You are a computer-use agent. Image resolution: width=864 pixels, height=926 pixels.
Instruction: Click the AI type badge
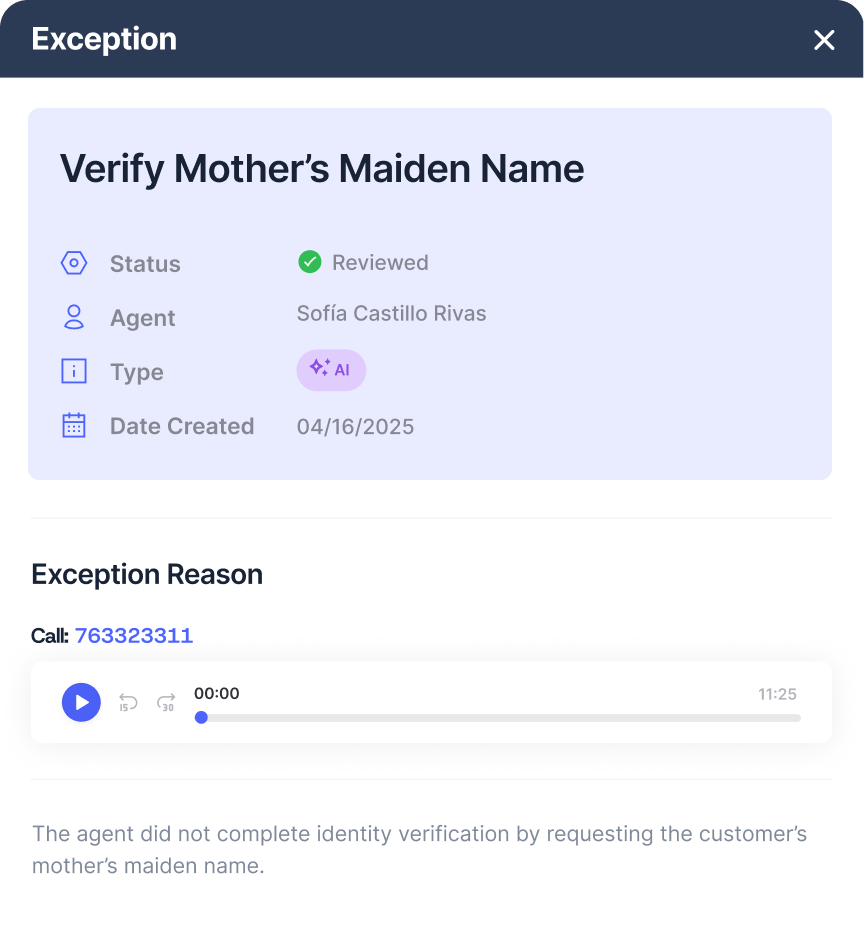pos(331,370)
